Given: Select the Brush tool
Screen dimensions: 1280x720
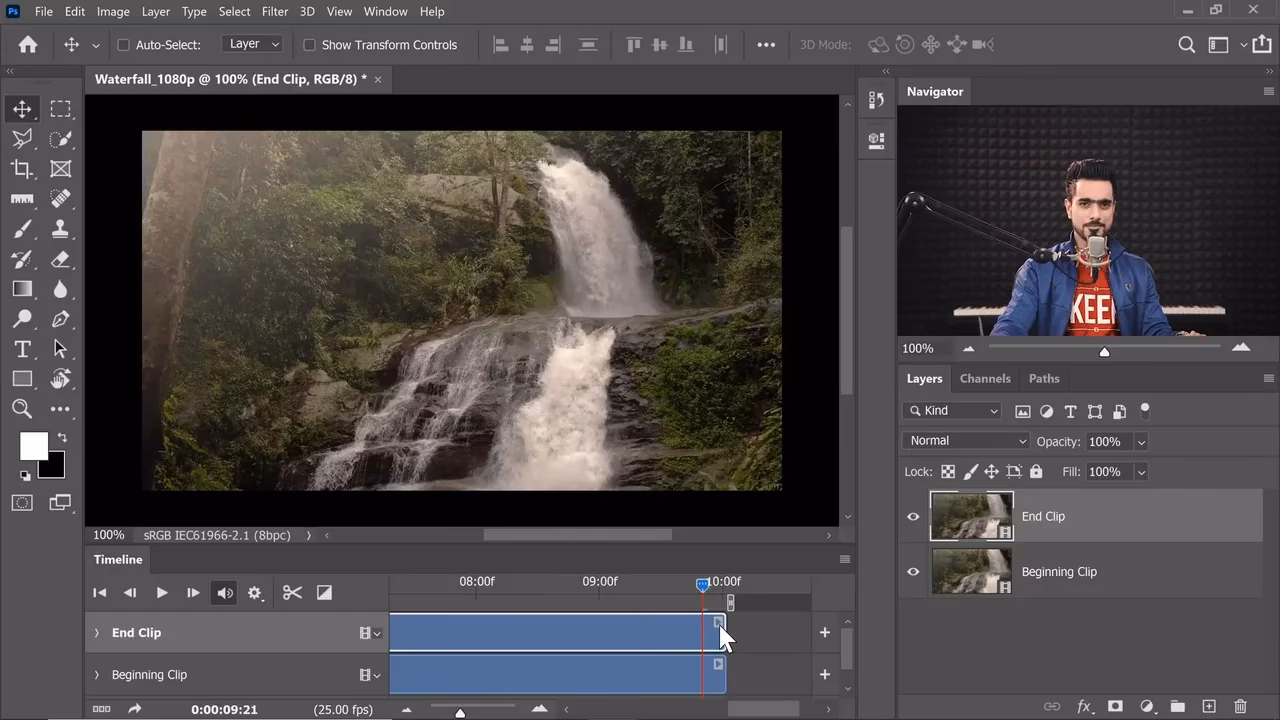Looking at the screenshot, I should pos(22,229).
